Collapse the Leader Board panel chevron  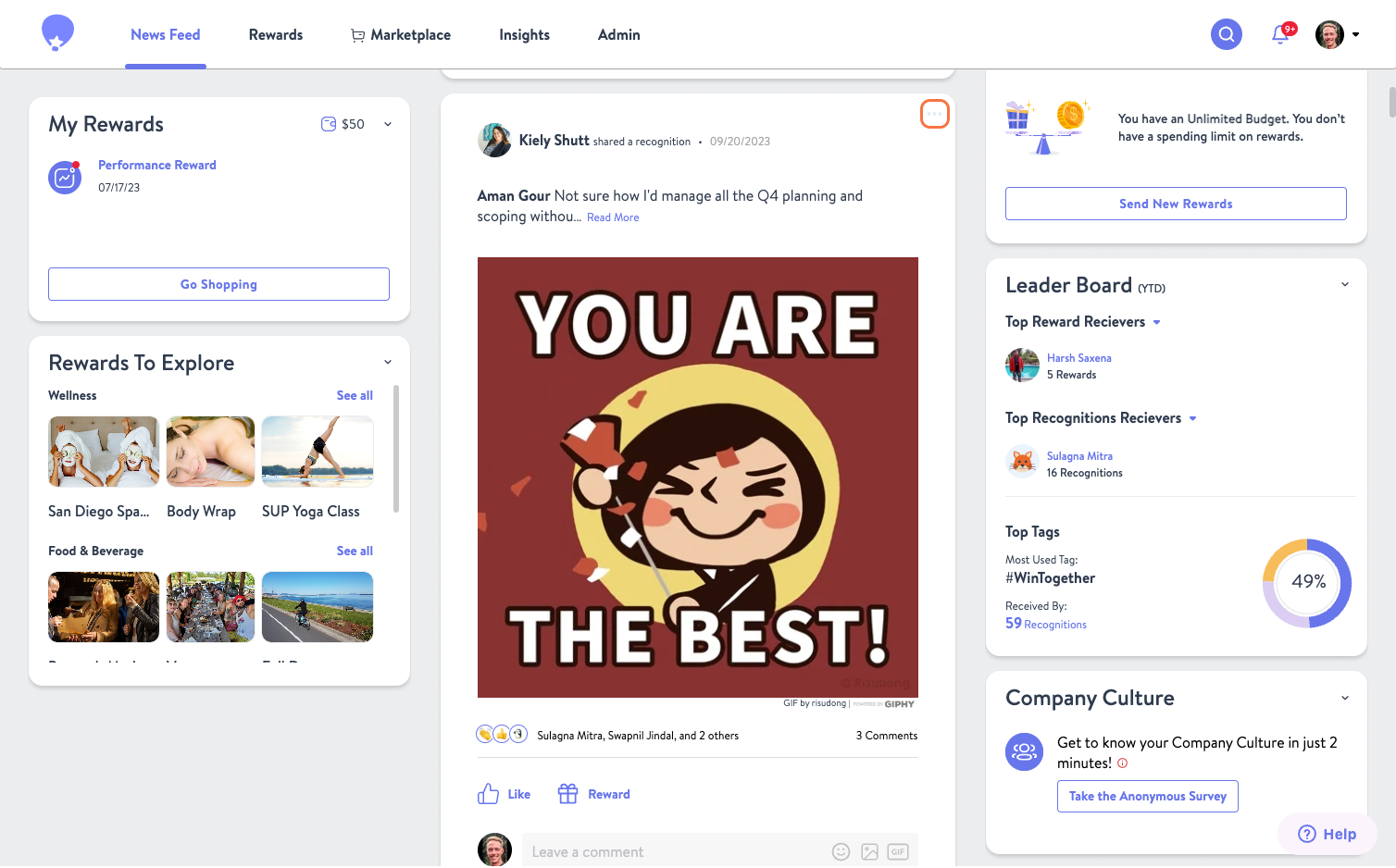(x=1345, y=284)
